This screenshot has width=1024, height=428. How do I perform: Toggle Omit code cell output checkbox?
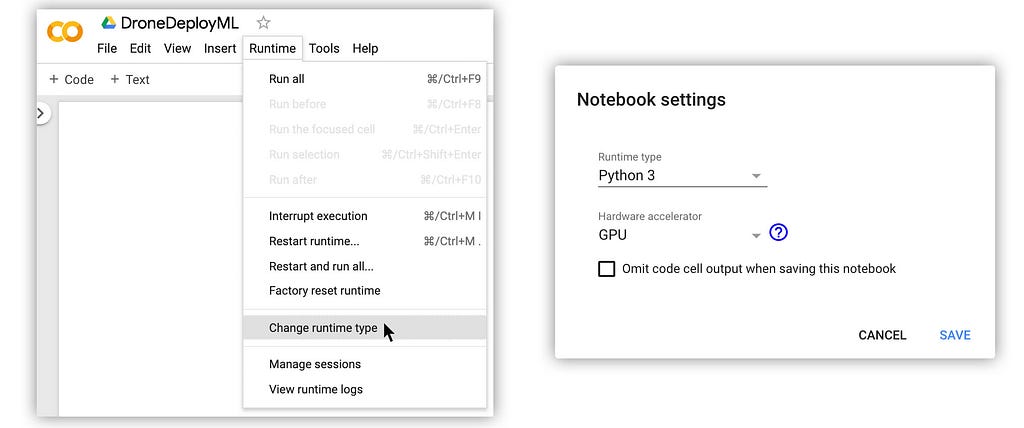[x=607, y=269]
